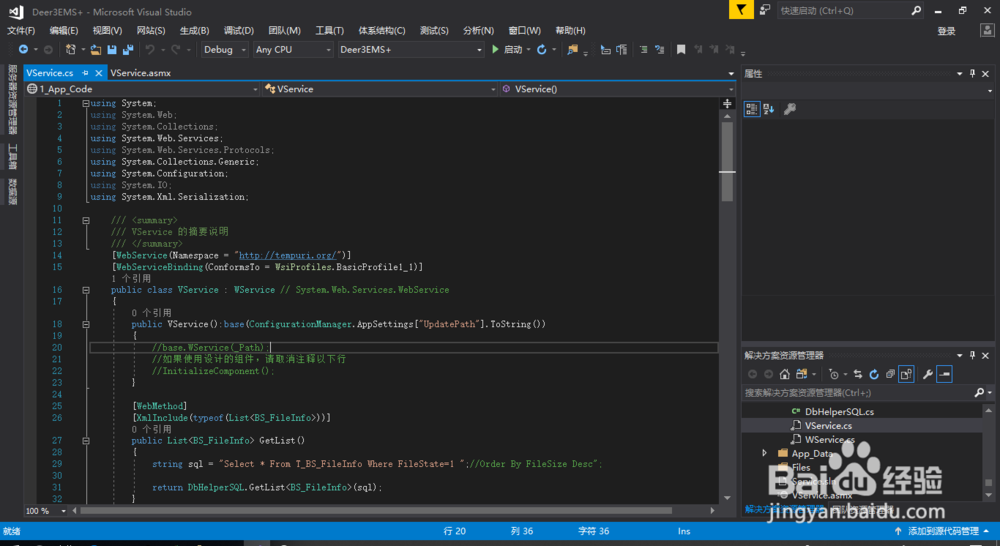
Task: Click the uncomment selected lines icon
Action: click(x=659, y=49)
